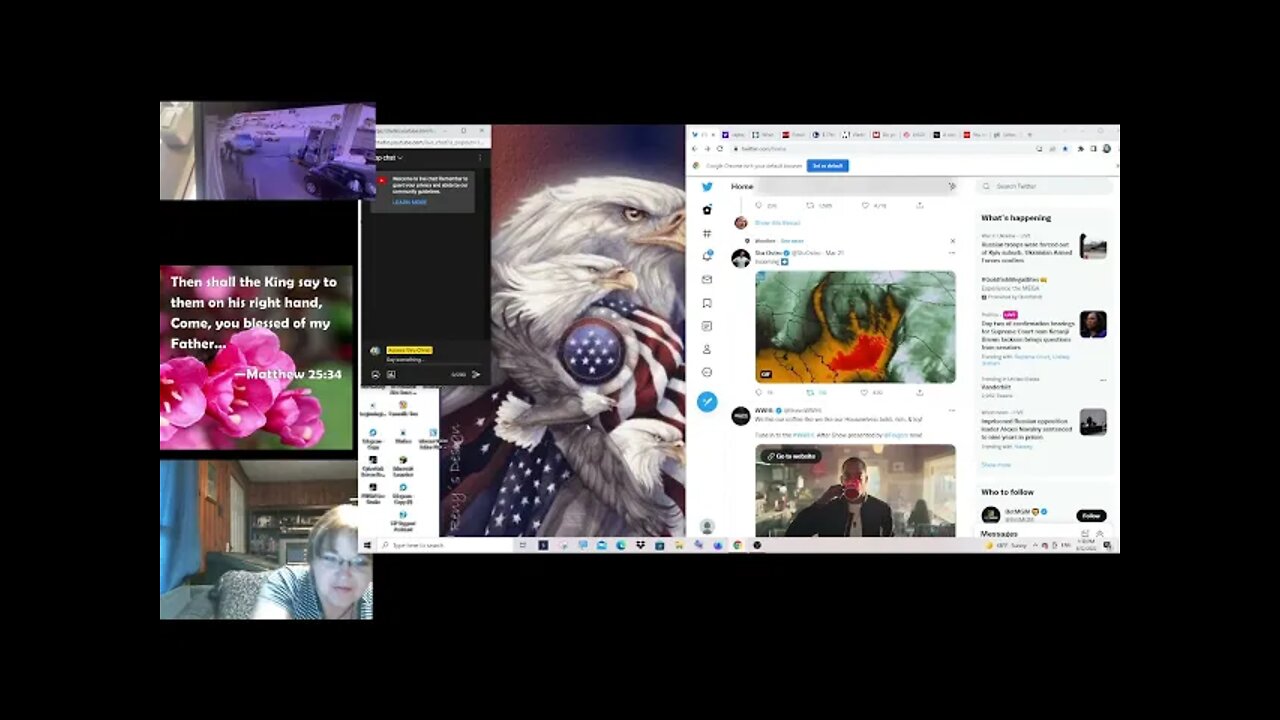Open the Profile person icon
1280x720 pixels.
tap(707, 349)
